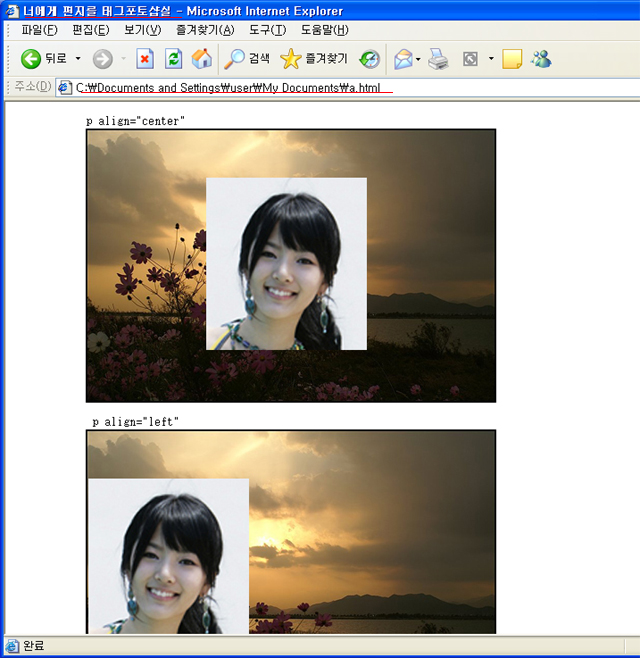Refresh the page with the green arrows icon

(173, 58)
